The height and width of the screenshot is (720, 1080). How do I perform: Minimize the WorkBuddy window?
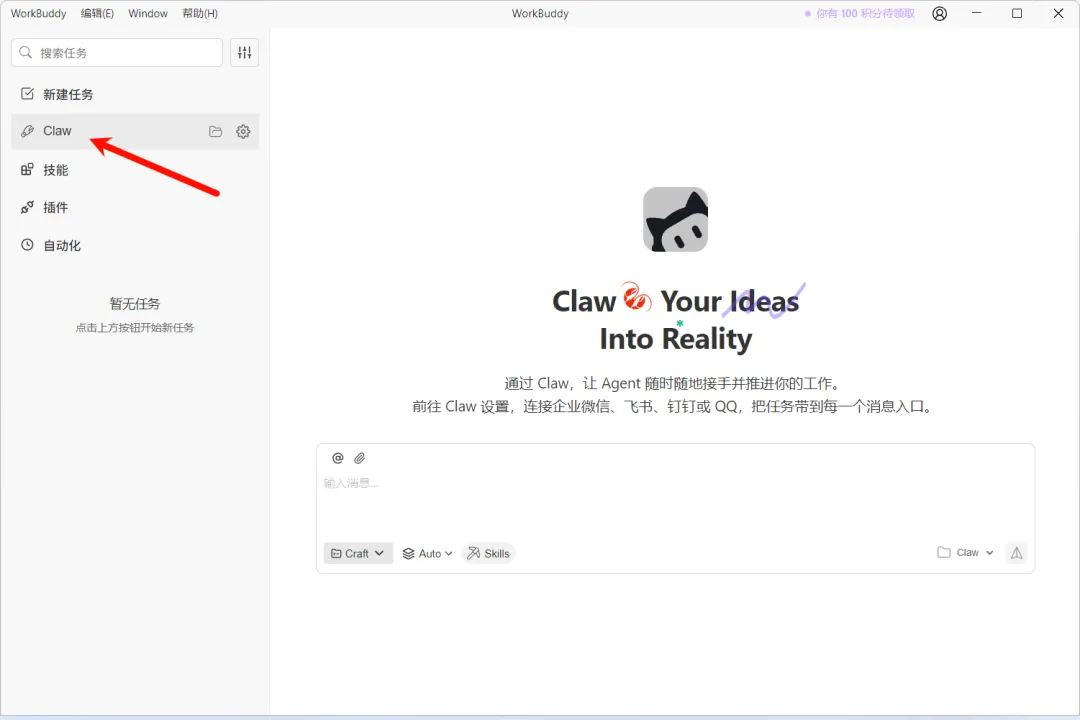point(976,13)
